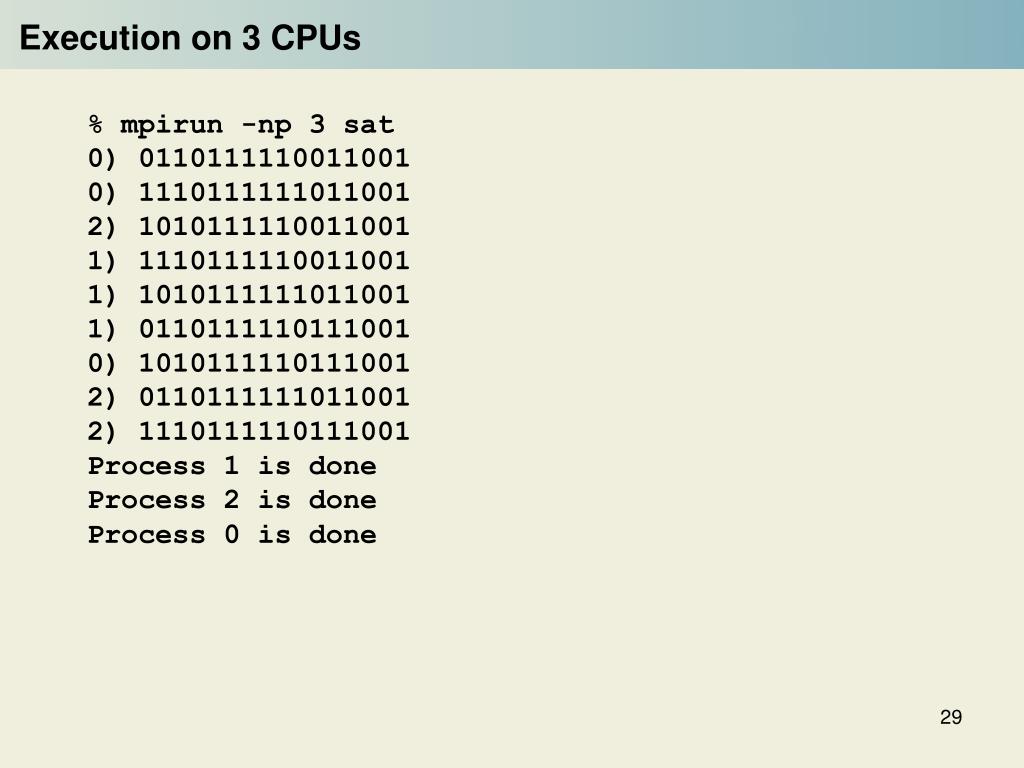This screenshot has height=768, width=1024.
Task: Select output line 0) 0110111110011001
Action: (248, 158)
